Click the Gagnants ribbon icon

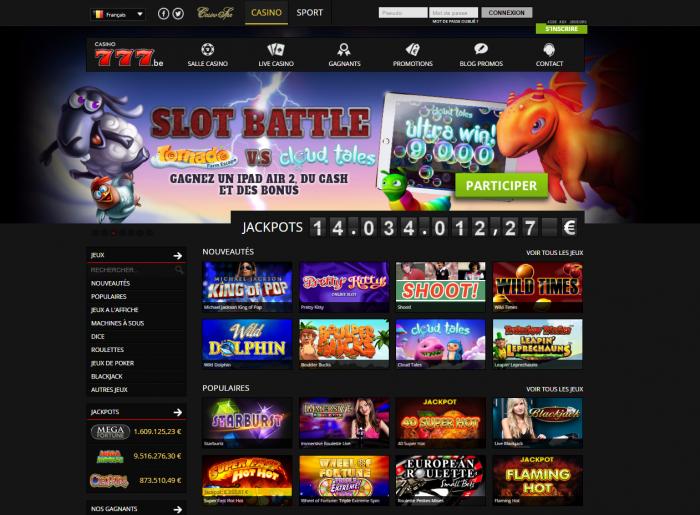point(344,49)
